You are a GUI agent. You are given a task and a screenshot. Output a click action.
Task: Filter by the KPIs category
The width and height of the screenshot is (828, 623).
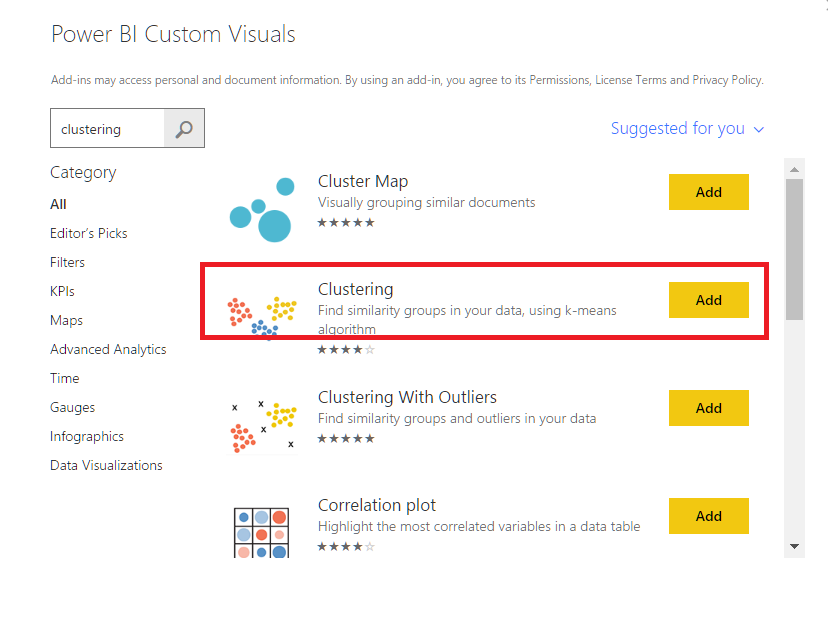[62, 291]
